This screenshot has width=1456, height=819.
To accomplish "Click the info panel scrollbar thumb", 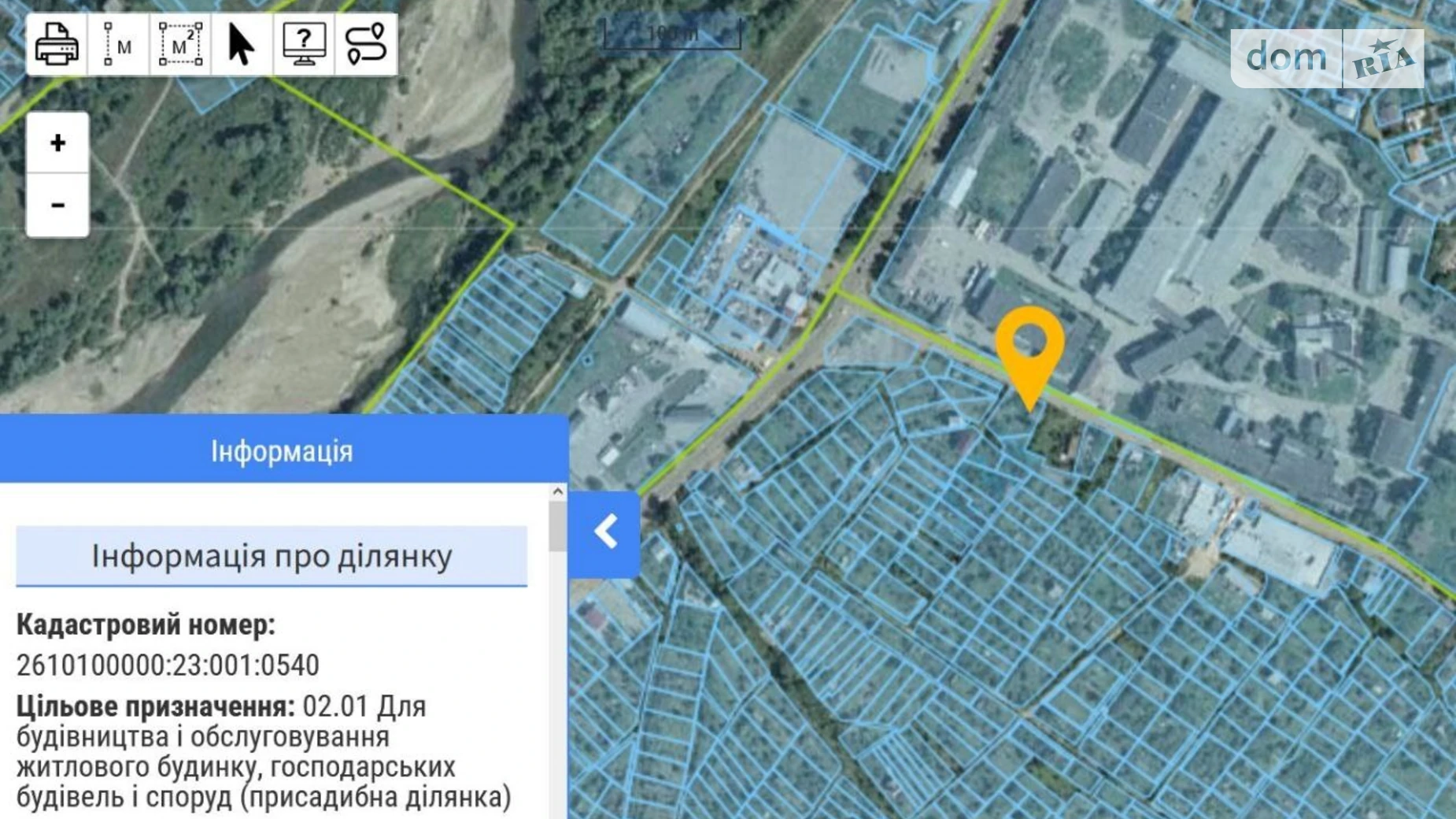I will pos(558,527).
